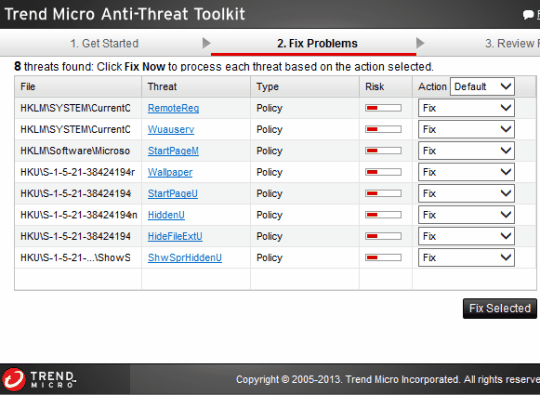The height and width of the screenshot is (395, 540).
Task: Open the RemoteReg threat link
Action: (173, 108)
